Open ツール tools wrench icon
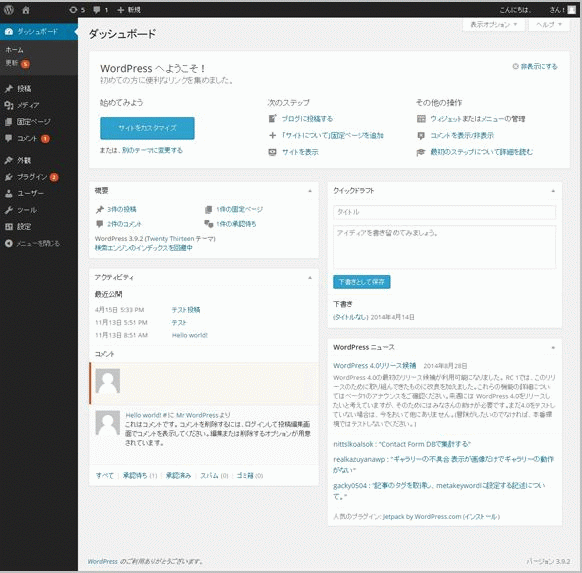Viewport: 582px width, 573px height. click(9, 210)
